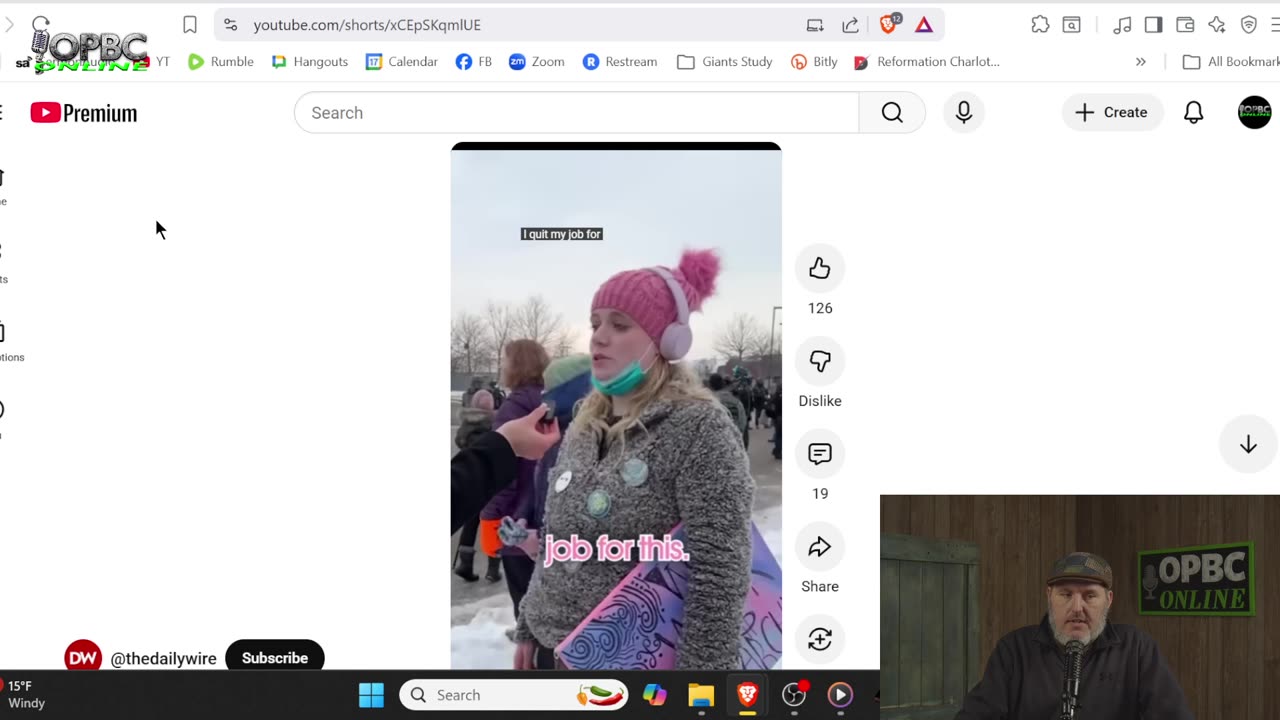Open browser extensions puzzle icon
Image resolution: width=1280 pixels, height=720 pixels.
coord(1040,25)
